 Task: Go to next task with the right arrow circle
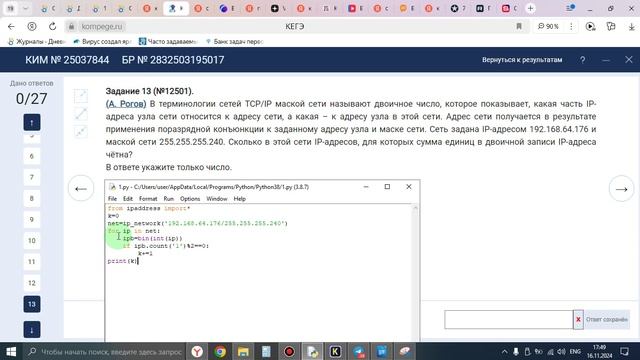click(621, 189)
